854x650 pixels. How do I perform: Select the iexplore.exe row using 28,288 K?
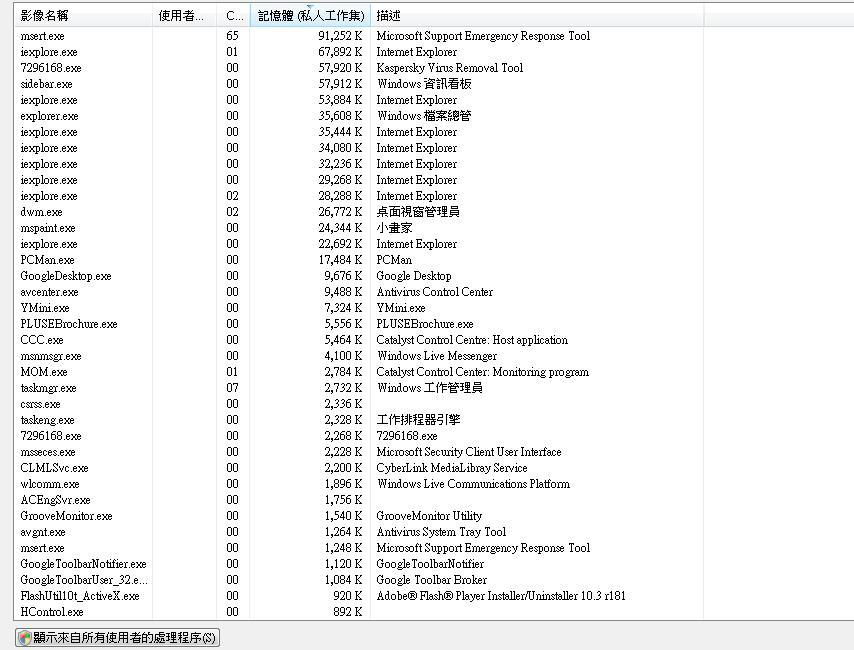coord(359,196)
